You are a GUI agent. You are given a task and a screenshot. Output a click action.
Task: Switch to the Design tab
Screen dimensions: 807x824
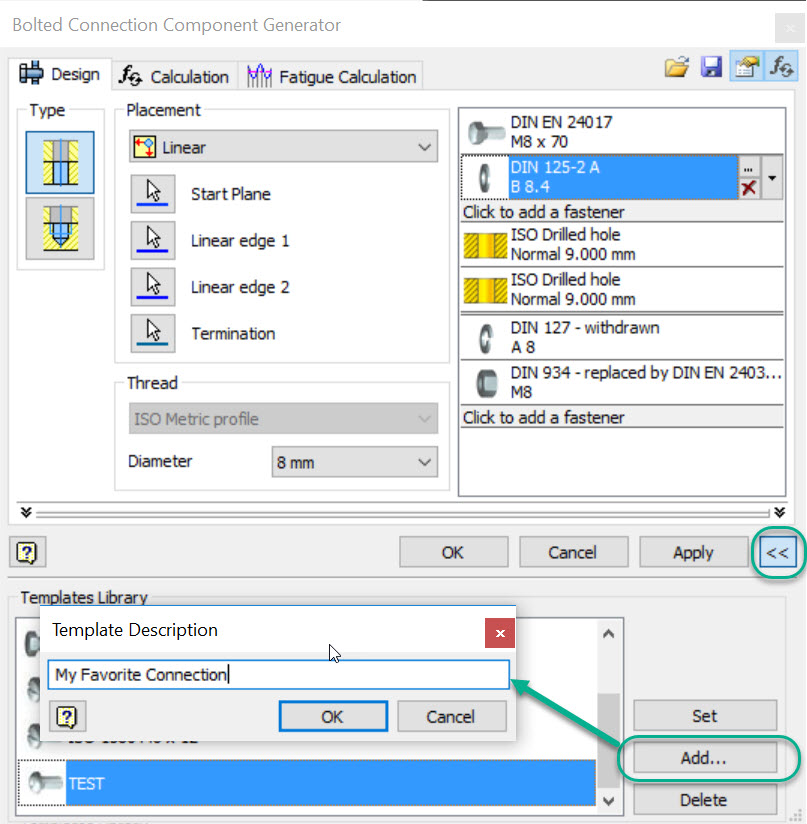[x=60, y=74]
